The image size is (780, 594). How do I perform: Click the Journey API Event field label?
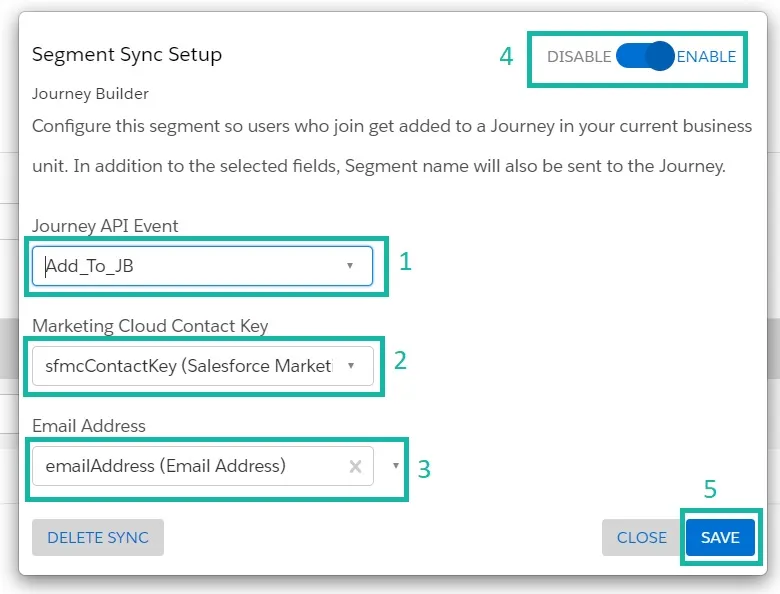(105, 226)
